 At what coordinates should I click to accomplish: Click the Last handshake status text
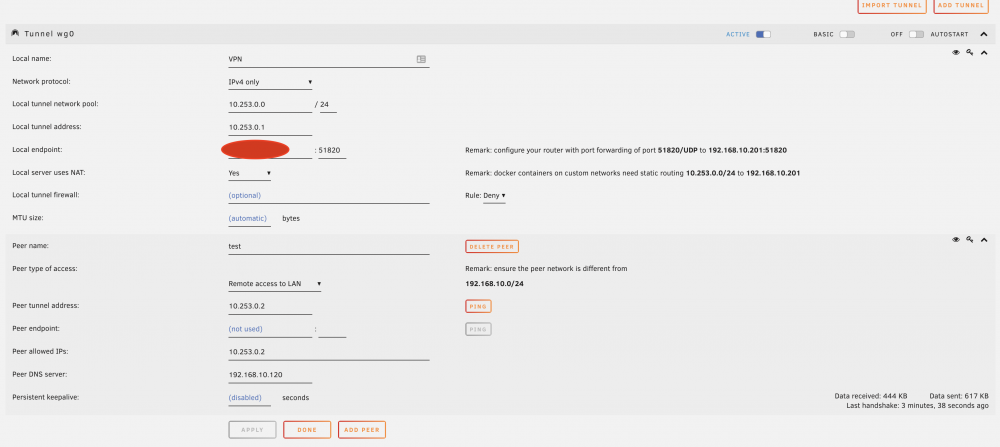point(918,405)
